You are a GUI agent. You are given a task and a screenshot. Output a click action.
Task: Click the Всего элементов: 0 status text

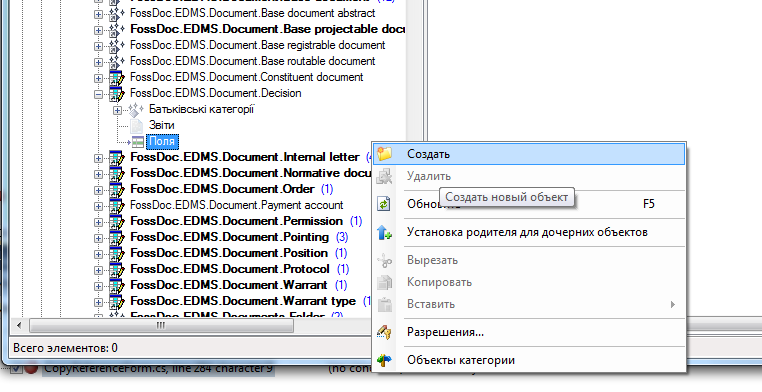click(65, 348)
